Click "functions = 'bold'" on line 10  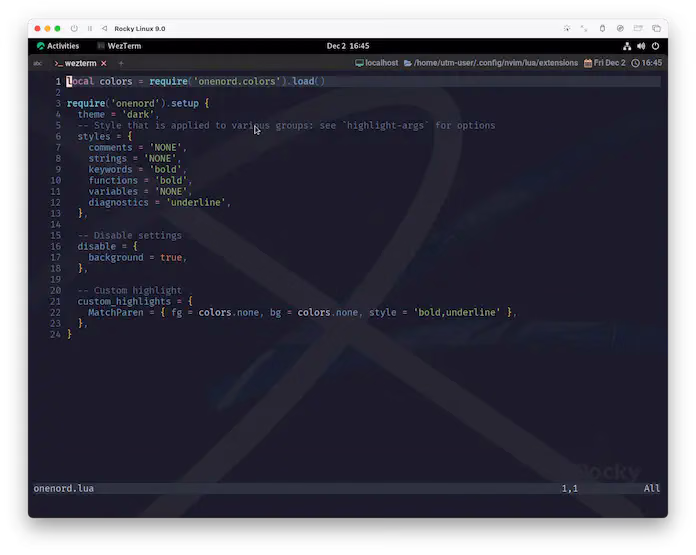click(140, 180)
